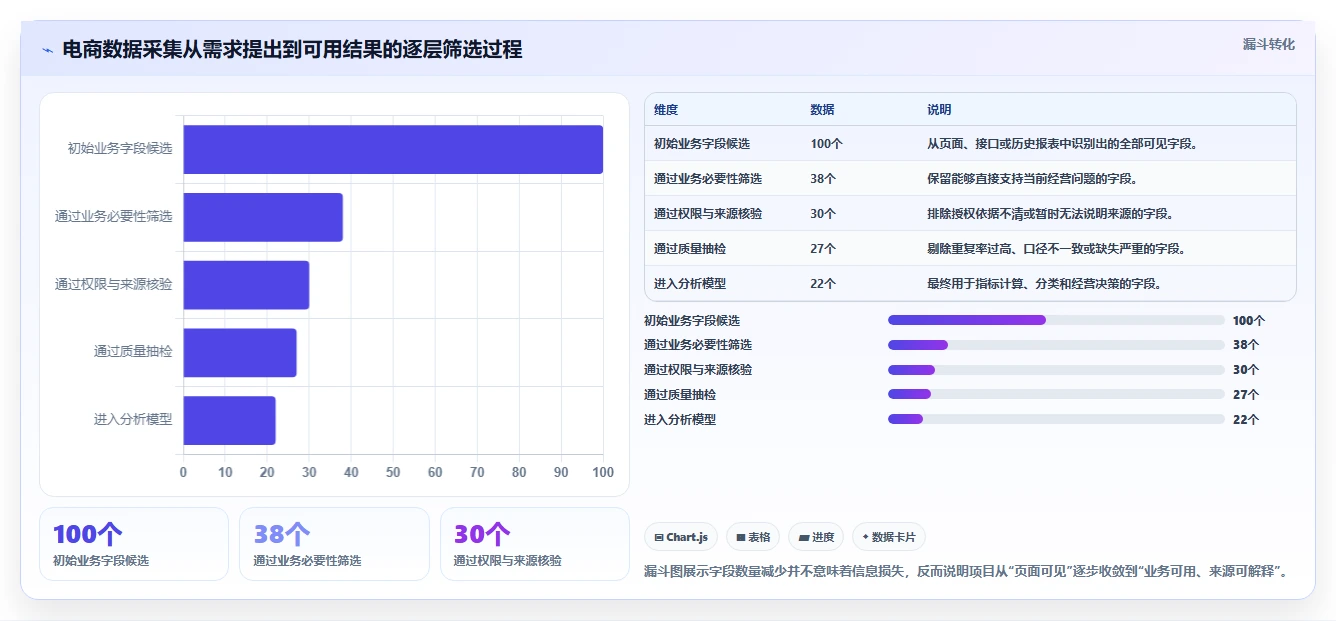Click the 100个 value in the table
Image resolution: width=1336 pixels, height=621 pixels.
pos(826,144)
